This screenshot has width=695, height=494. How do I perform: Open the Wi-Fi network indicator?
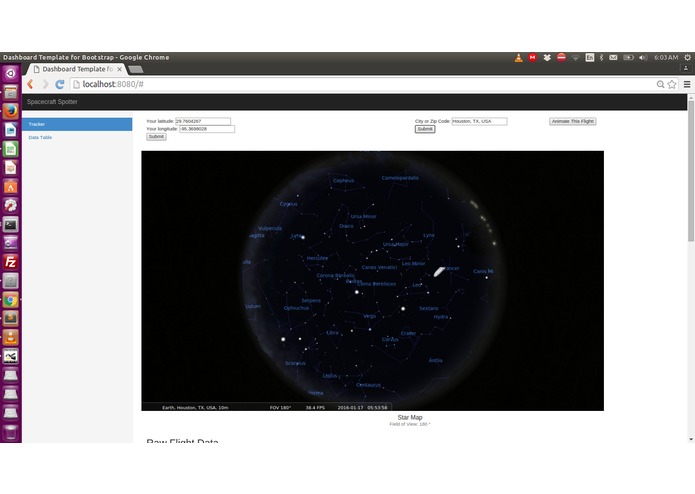(575, 58)
